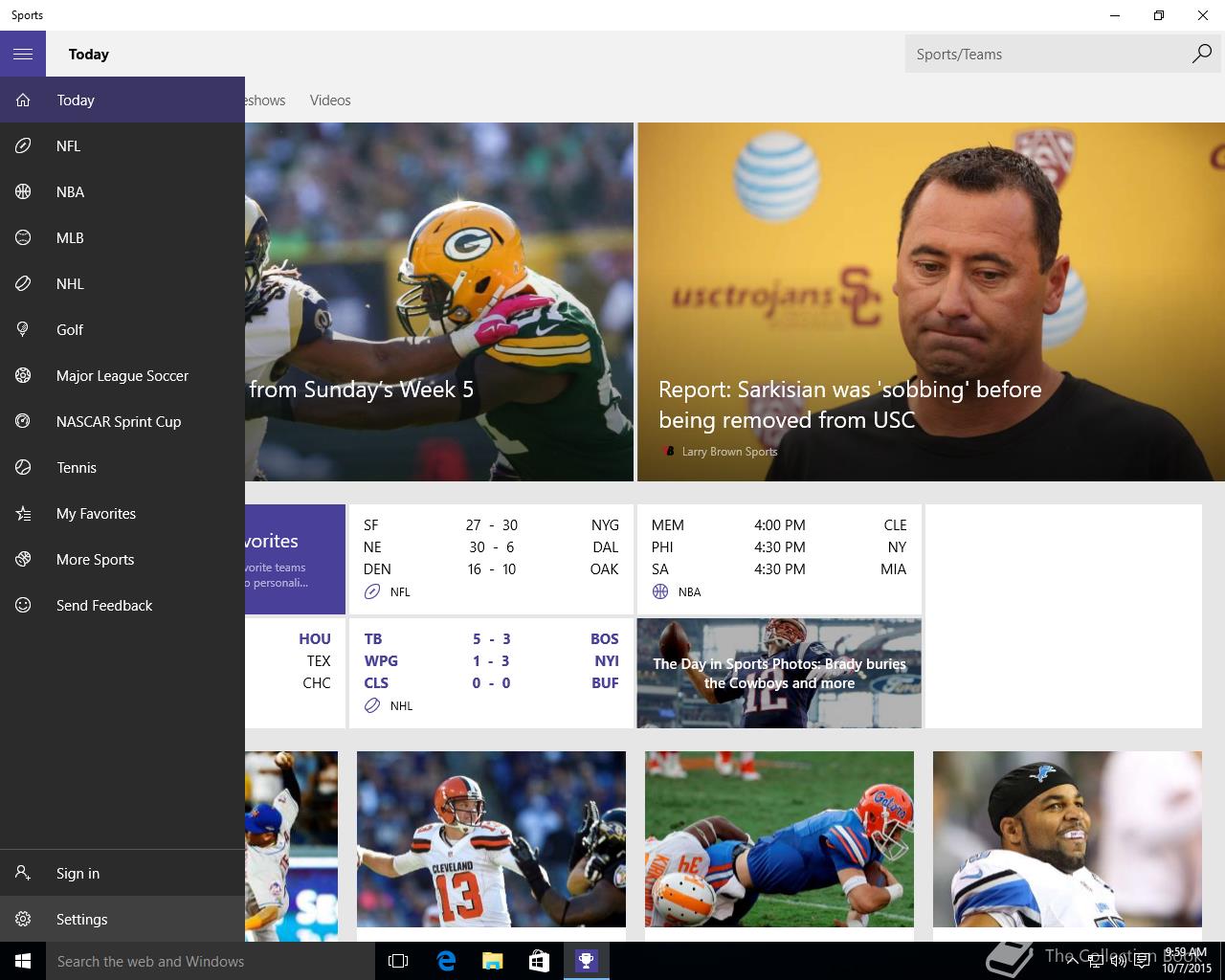Click the Sign in person icon
The height and width of the screenshot is (980, 1225).
coord(23,873)
